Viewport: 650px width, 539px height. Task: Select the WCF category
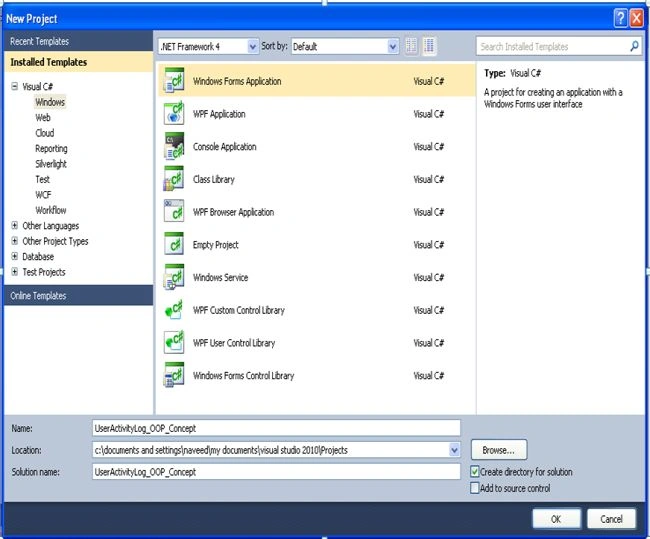click(x=43, y=194)
